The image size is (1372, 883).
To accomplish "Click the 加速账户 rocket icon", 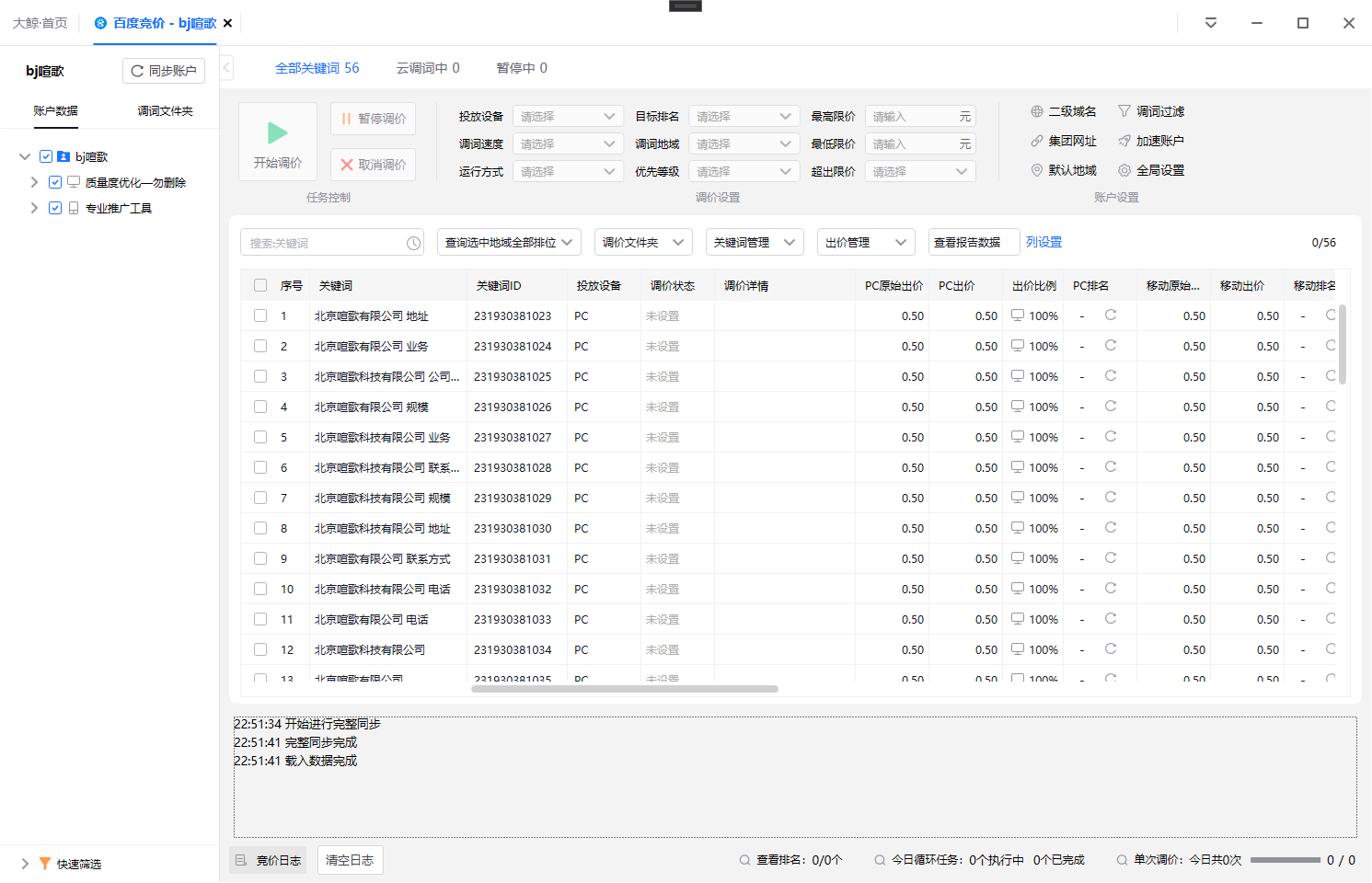I will coord(1124,141).
